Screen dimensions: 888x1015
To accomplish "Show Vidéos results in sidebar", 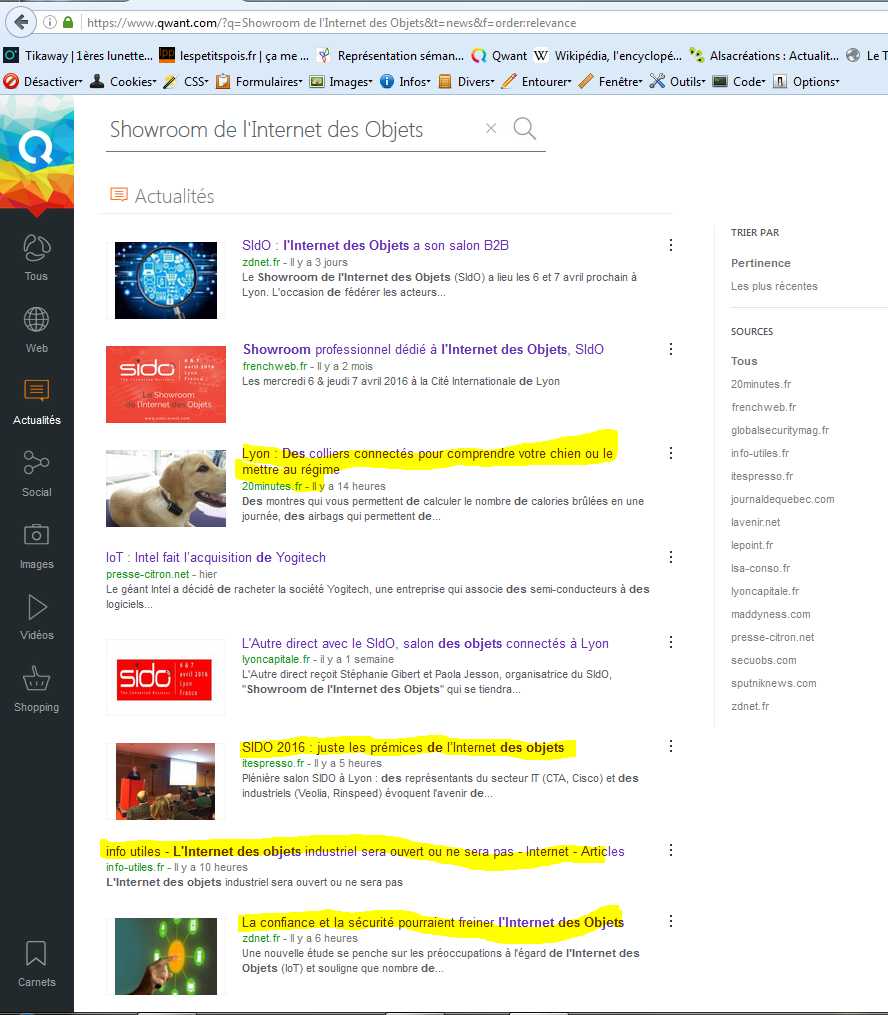I will click(x=36, y=615).
